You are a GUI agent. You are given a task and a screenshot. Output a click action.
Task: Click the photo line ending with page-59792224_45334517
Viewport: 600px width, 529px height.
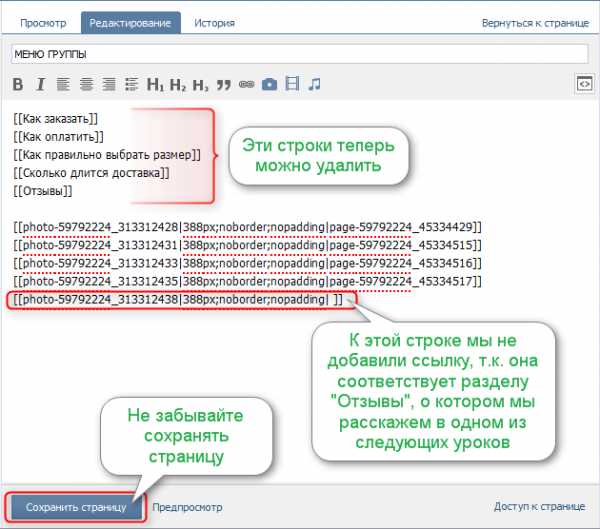tap(247, 281)
